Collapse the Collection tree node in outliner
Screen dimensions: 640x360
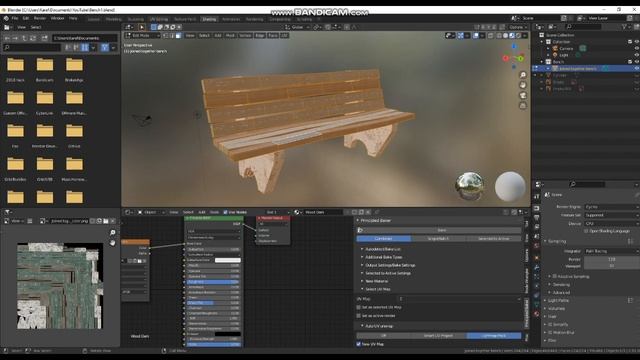click(542, 42)
